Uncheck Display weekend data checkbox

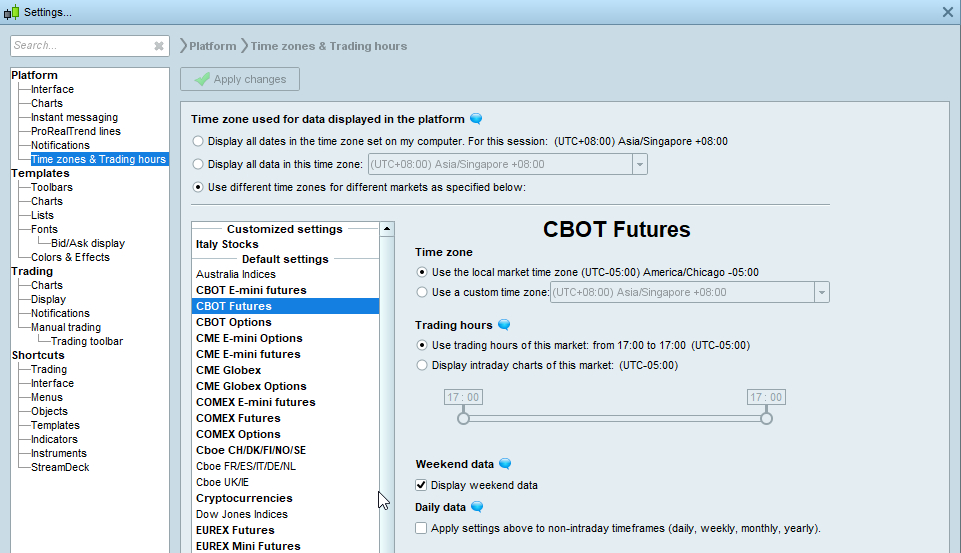[421, 485]
